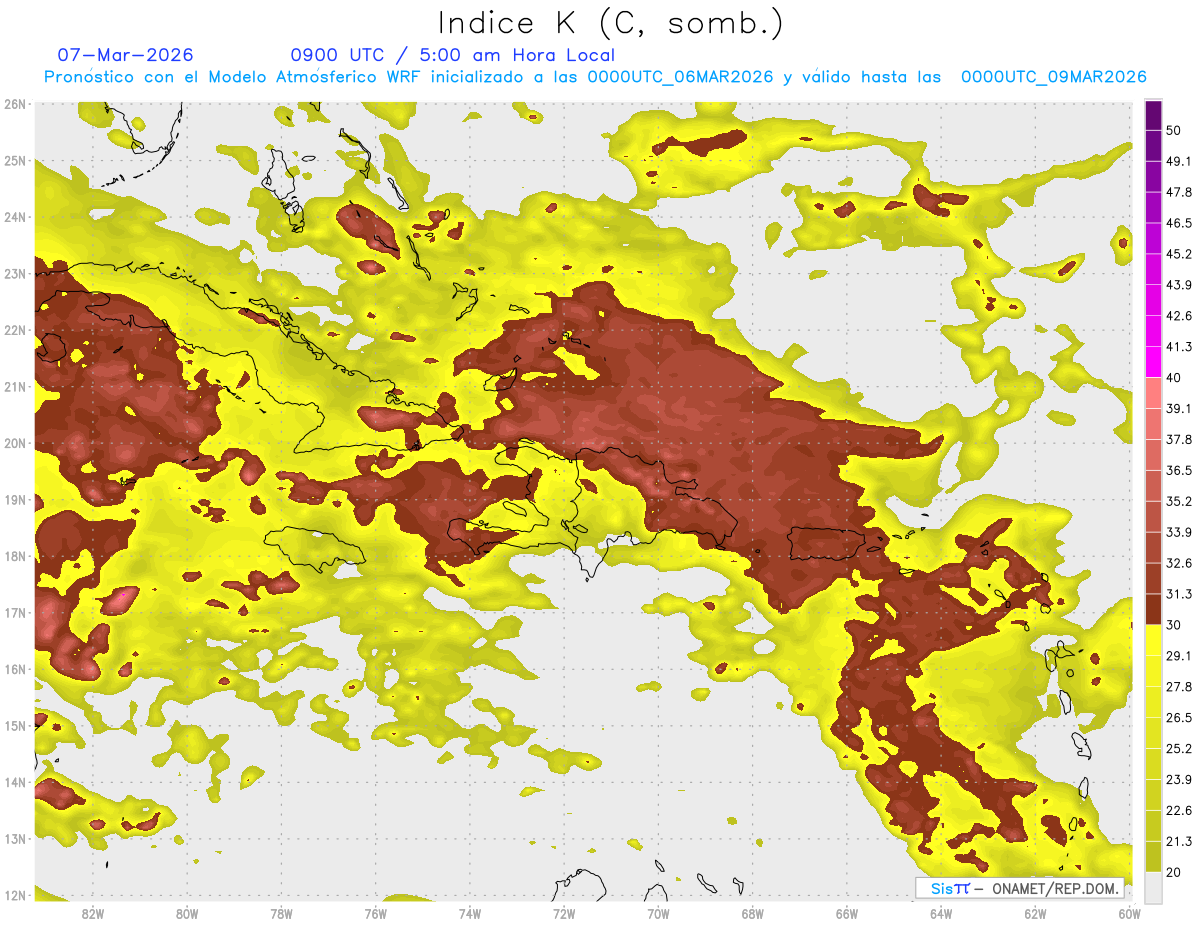
Task: Click the latitude axis label 14N
Action: pyautogui.click(x=16, y=782)
